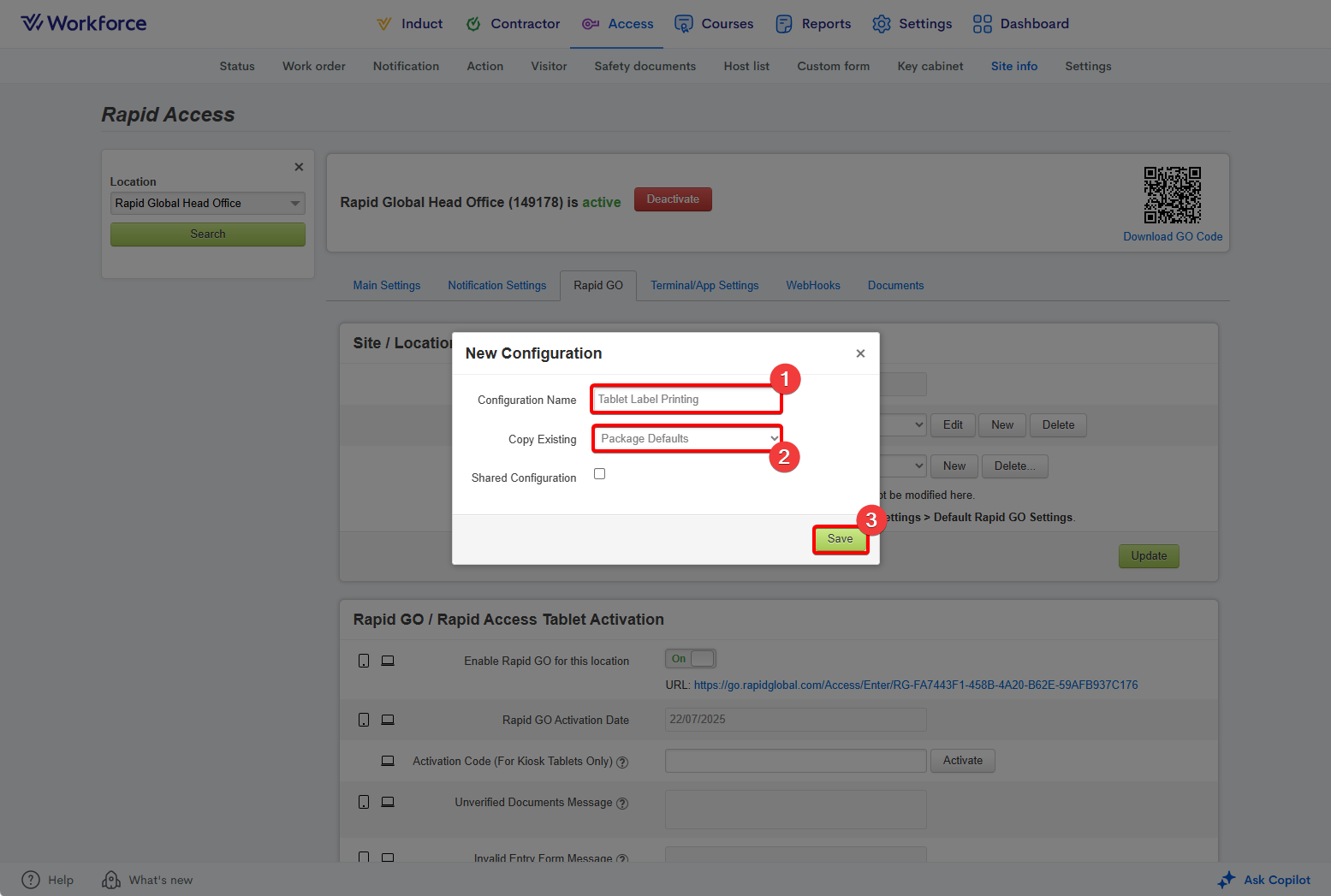
Task: Go to Work order submenu
Action: tap(314, 66)
